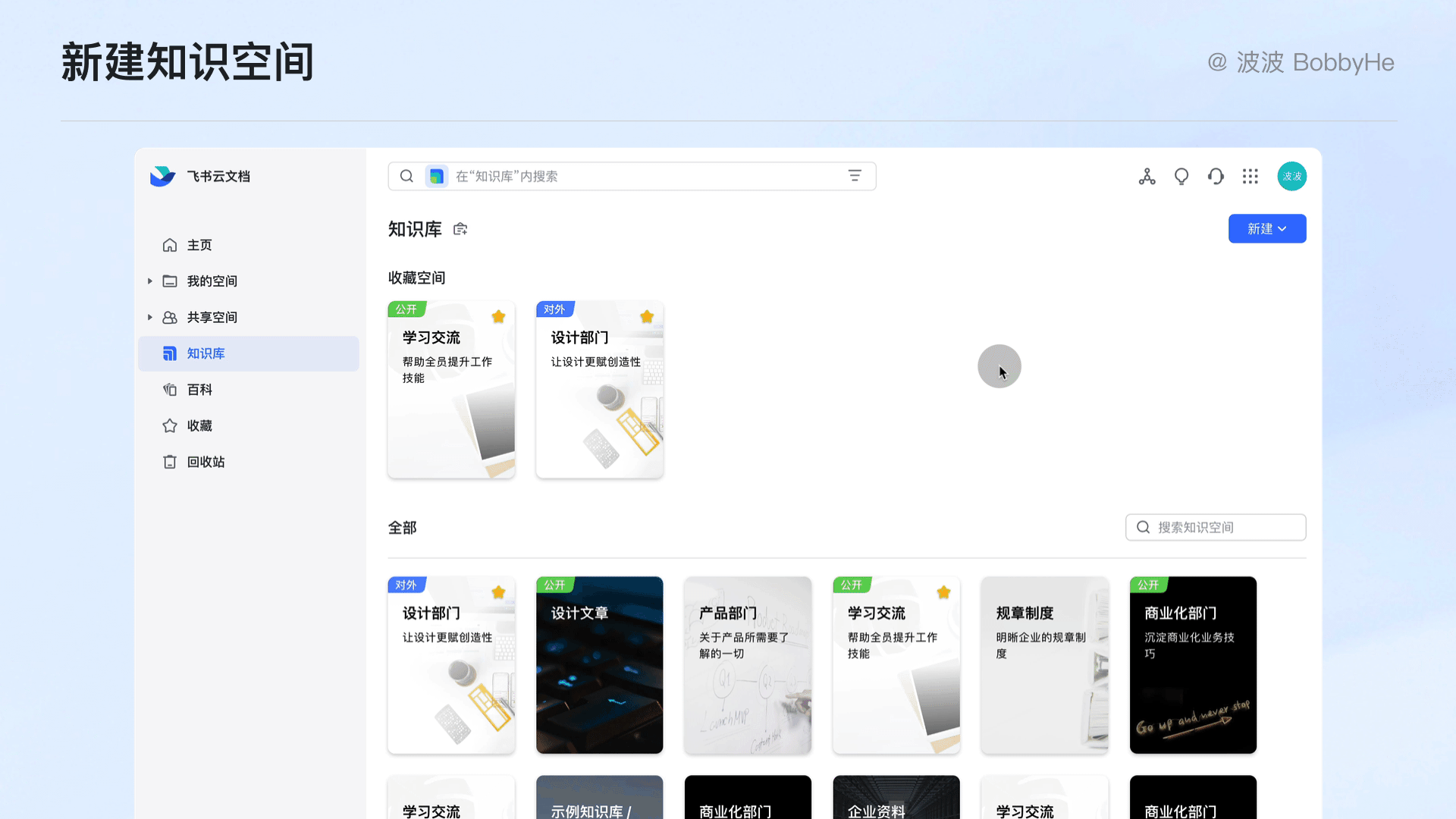This screenshot has width=1456, height=819.
Task: Open the org structure icon in header
Action: 1147,177
